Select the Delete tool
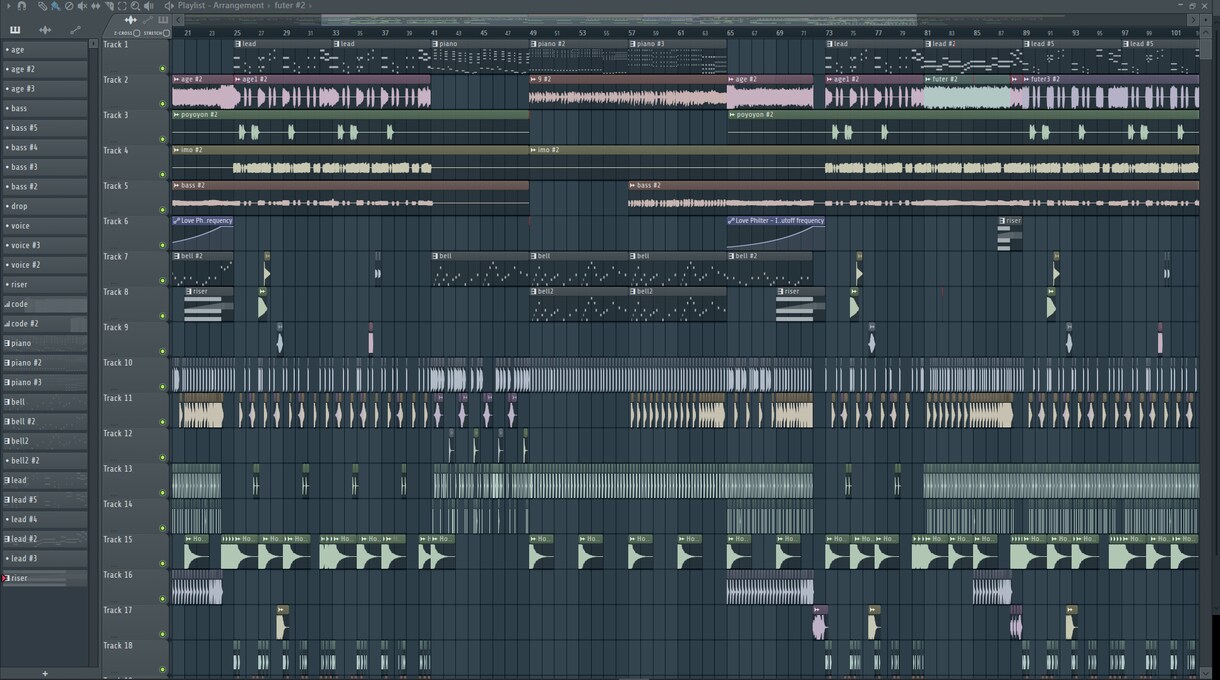 (x=69, y=6)
